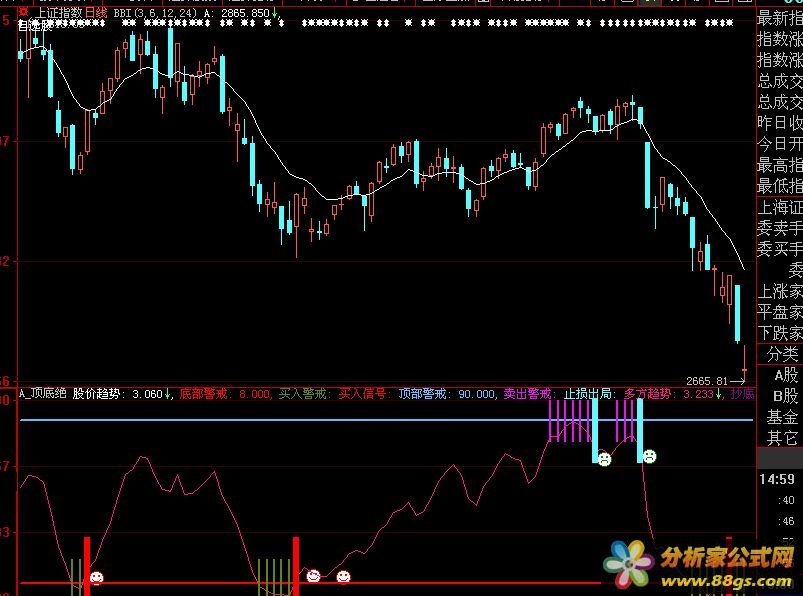Click the green down arrow after BBI value

pyautogui.click(x=276, y=13)
